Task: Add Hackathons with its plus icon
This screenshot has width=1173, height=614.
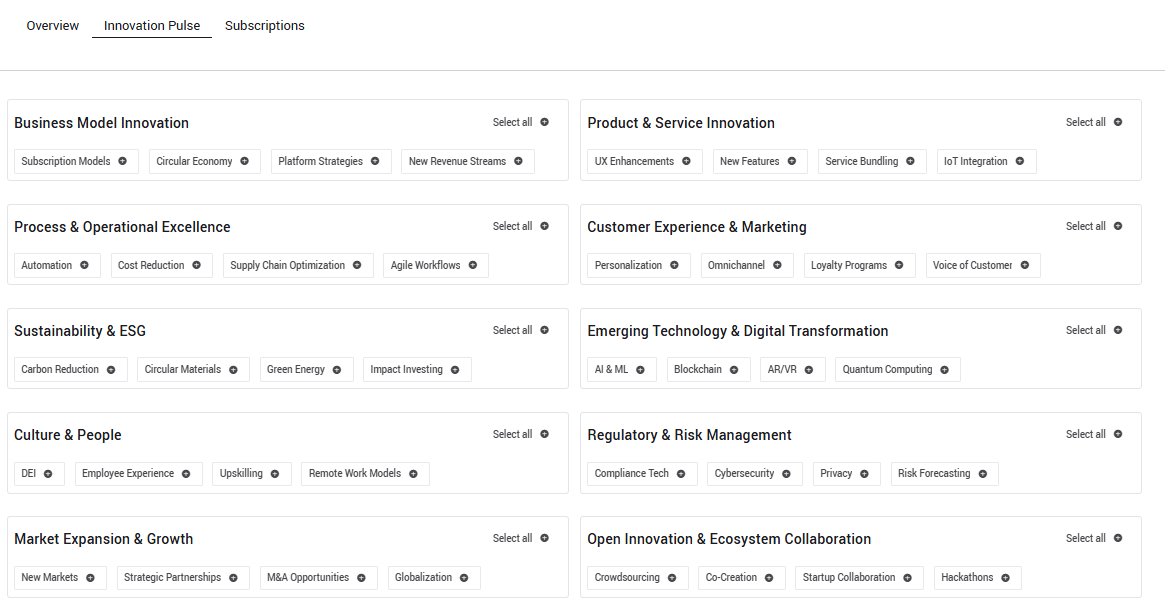Action: tap(1006, 577)
